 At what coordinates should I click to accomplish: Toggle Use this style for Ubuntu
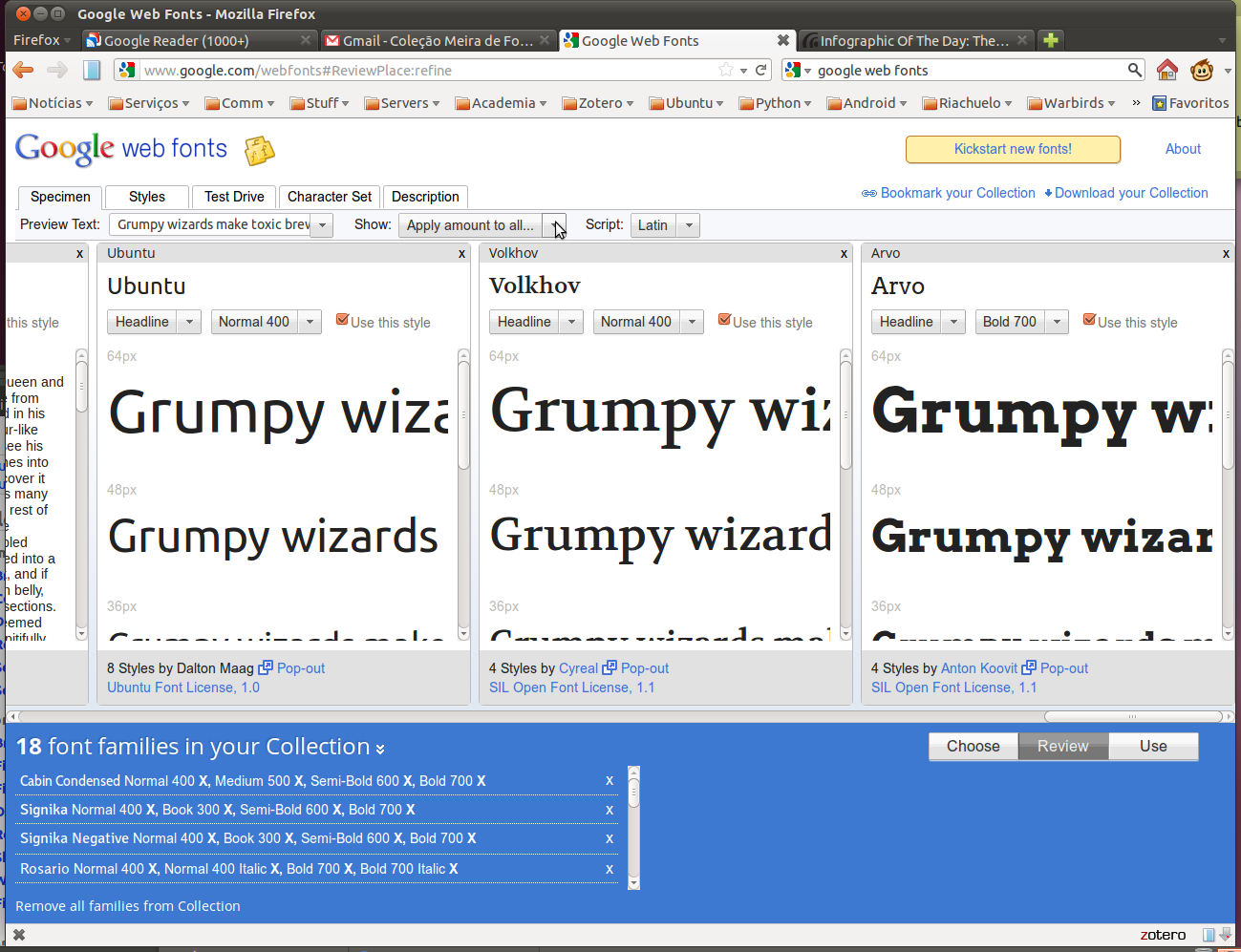pos(342,320)
